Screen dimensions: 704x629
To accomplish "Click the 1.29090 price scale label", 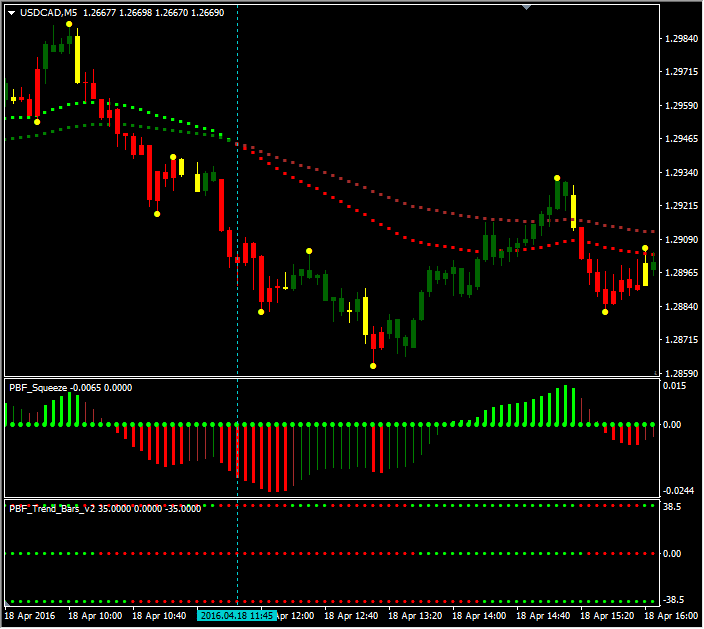I will coord(681,239).
